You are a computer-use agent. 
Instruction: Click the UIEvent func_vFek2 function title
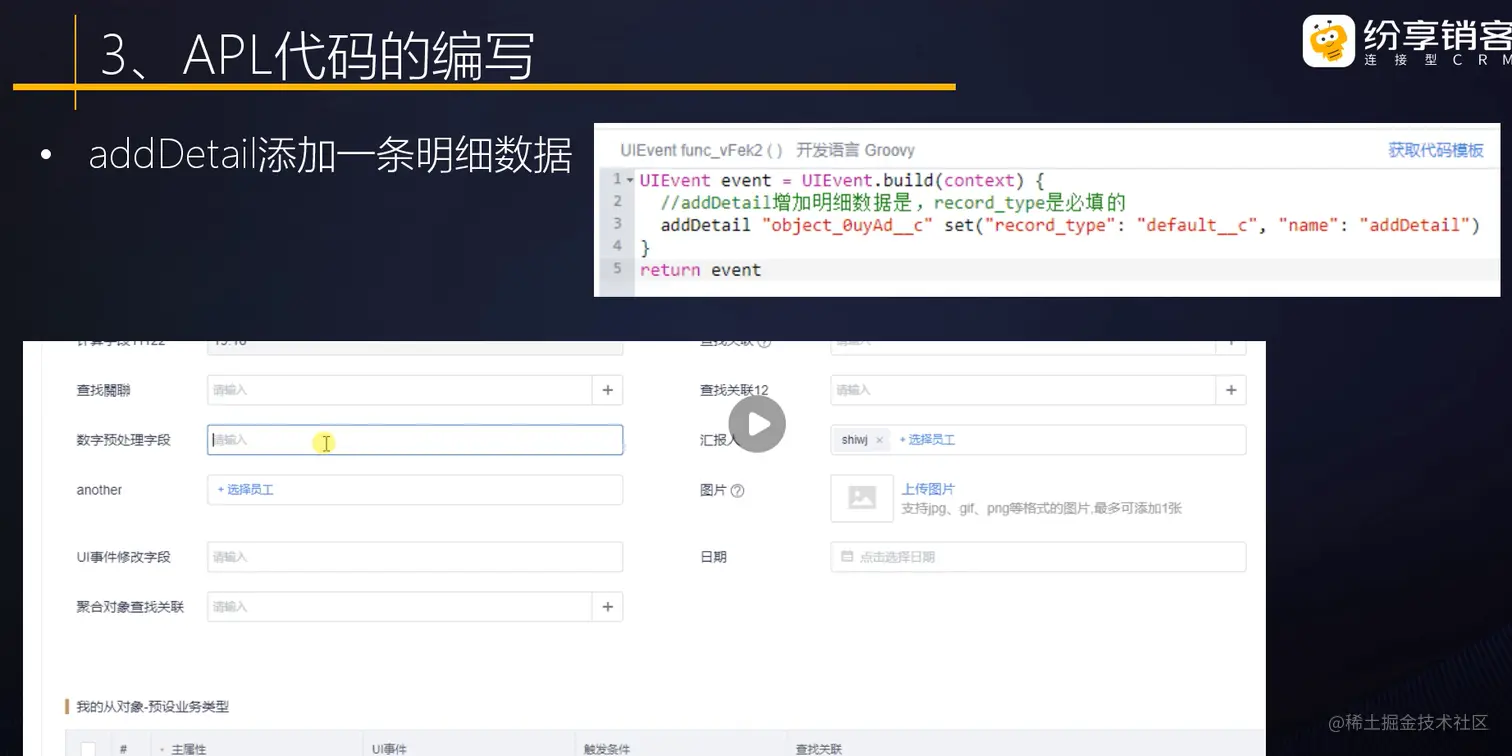click(701, 150)
